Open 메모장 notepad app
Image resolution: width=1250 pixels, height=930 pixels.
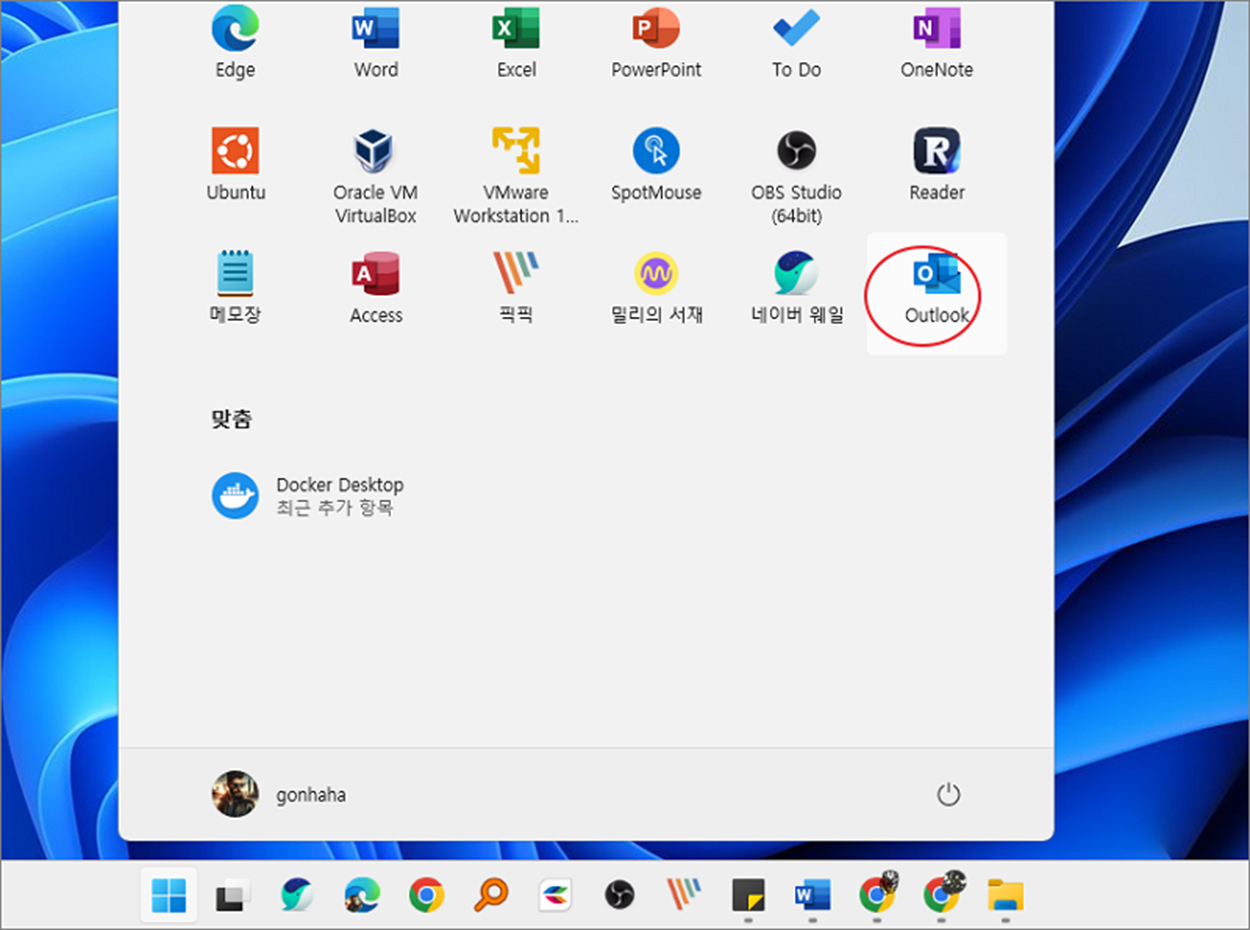tap(235, 288)
